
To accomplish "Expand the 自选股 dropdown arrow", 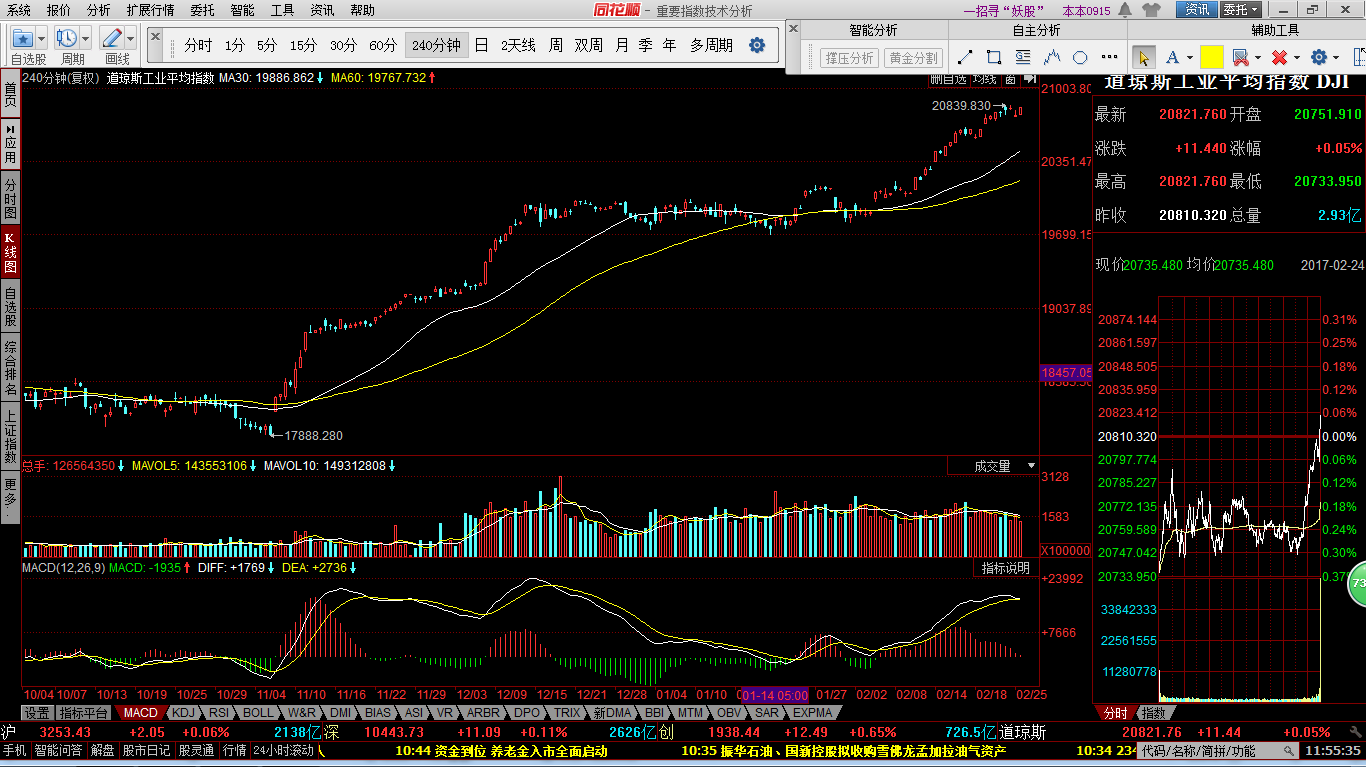I will coord(41,39).
